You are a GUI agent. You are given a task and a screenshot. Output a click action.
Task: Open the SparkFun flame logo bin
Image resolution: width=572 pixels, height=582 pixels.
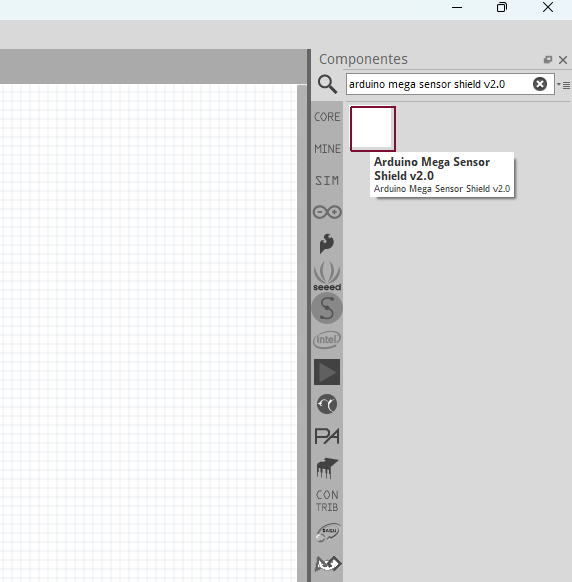(x=327, y=244)
